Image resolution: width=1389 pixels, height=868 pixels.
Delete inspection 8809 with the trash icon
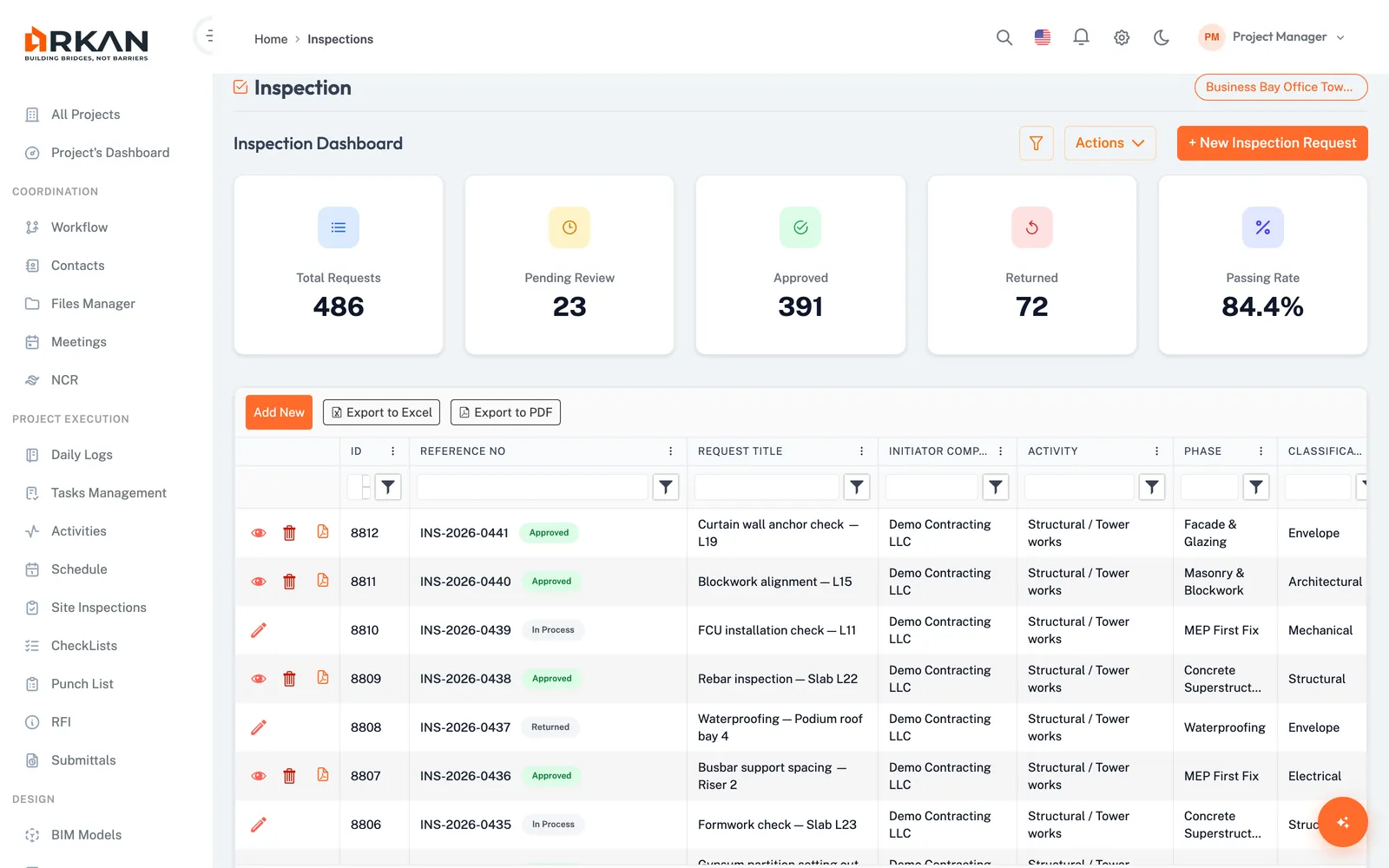tap(289, 679)
